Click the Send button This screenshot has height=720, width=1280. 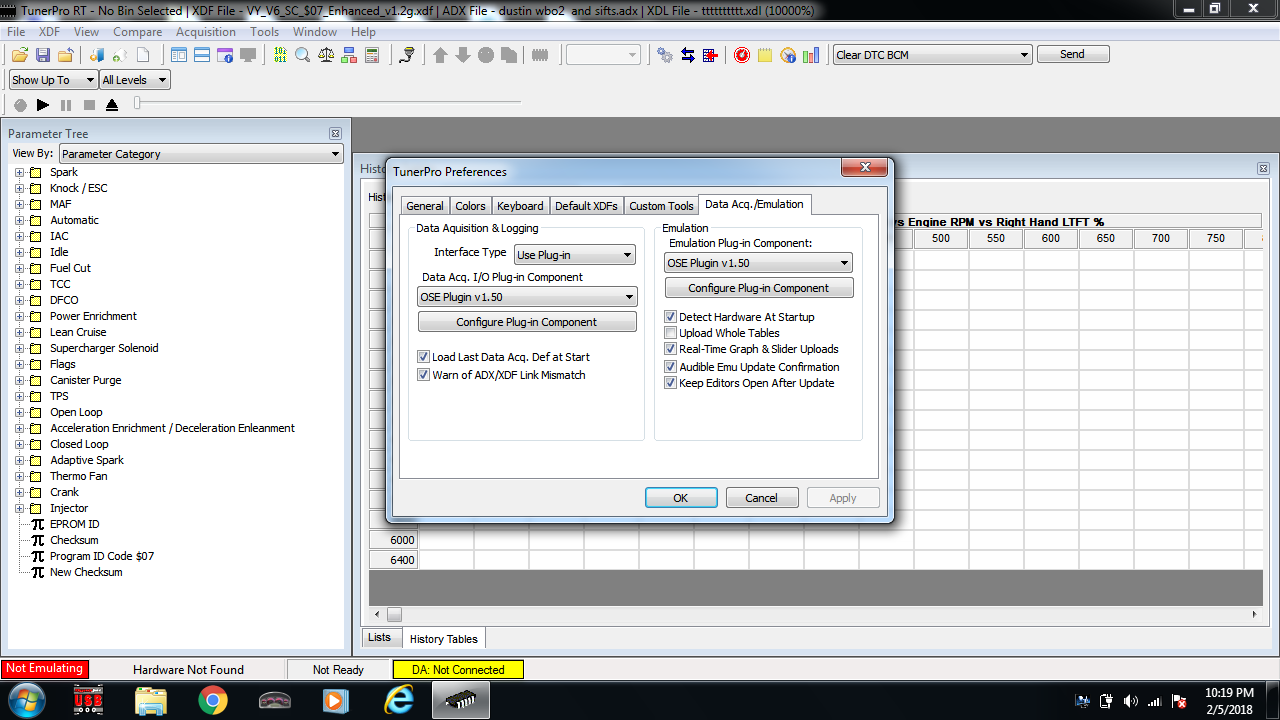point(1073,54)
